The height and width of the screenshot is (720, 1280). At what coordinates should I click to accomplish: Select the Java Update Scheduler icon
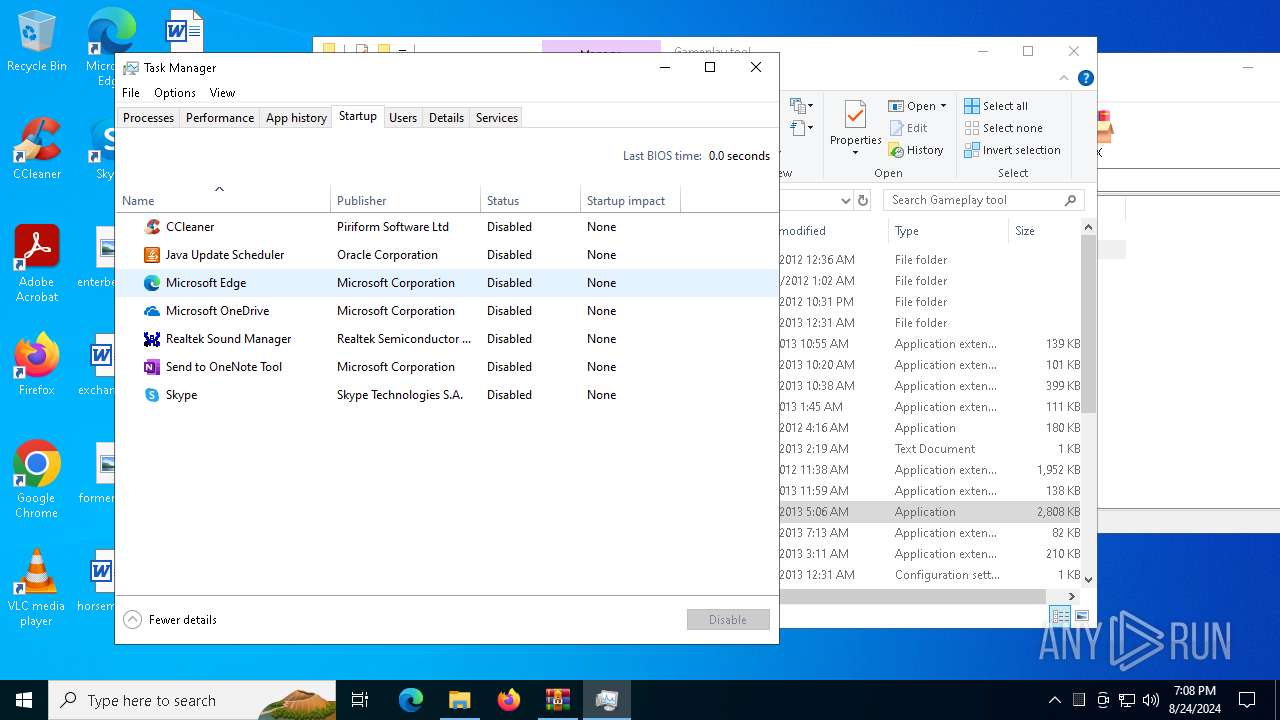click(152, 255)
